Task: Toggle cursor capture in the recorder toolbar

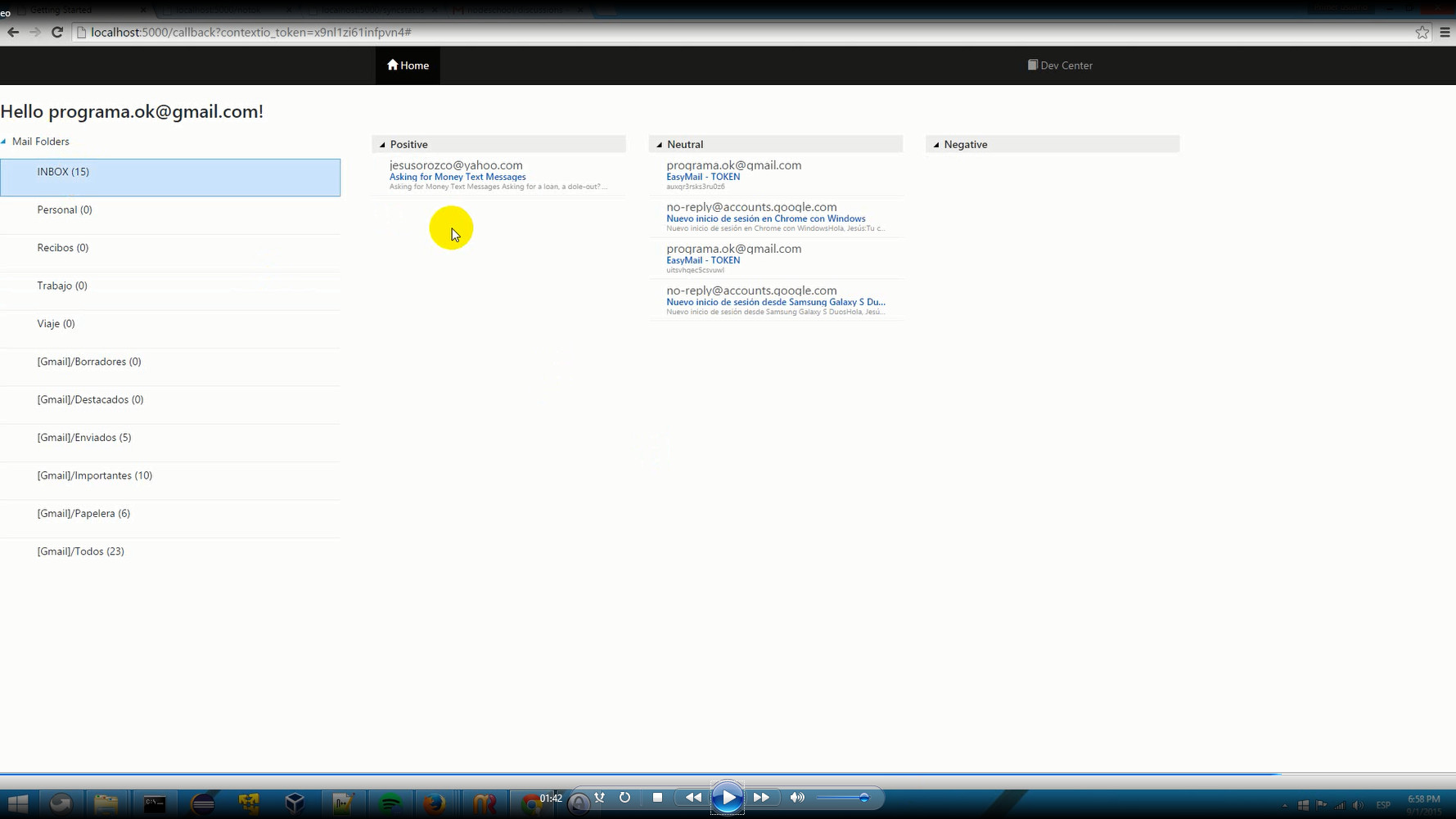Action: coord(600,797)
